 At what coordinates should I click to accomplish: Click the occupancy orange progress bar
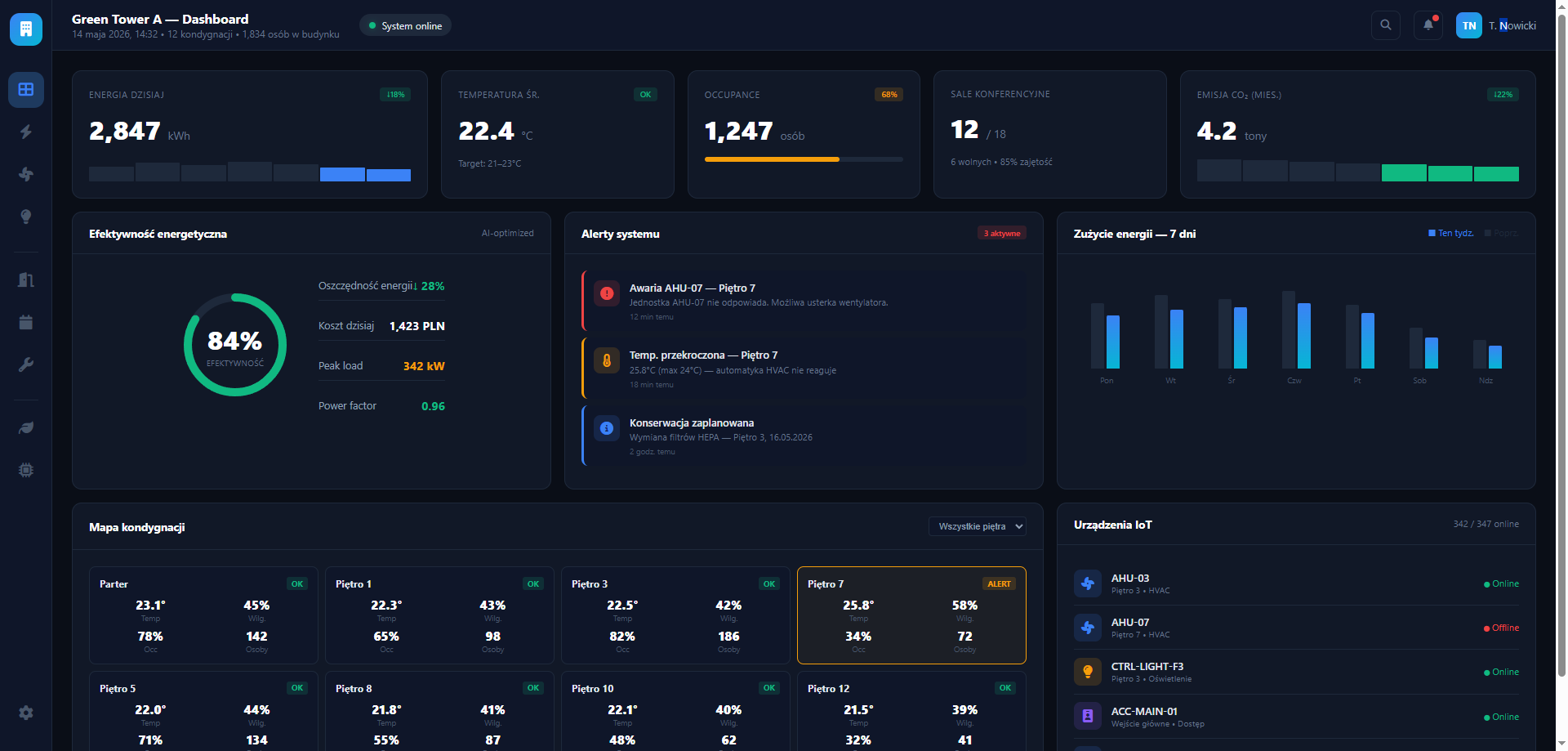(772, 159)
